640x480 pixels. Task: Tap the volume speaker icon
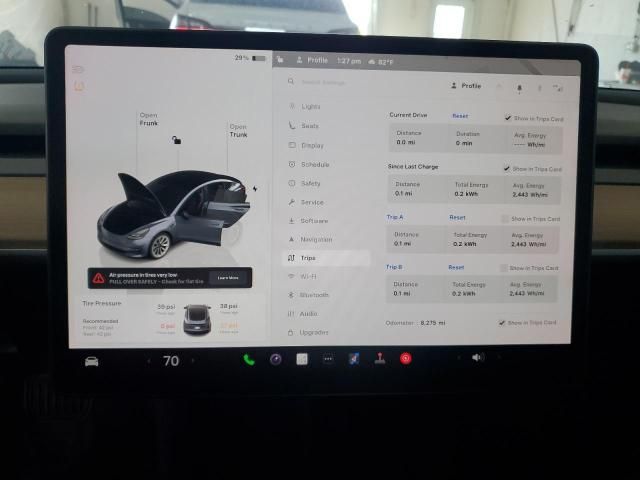click(477, 357)
